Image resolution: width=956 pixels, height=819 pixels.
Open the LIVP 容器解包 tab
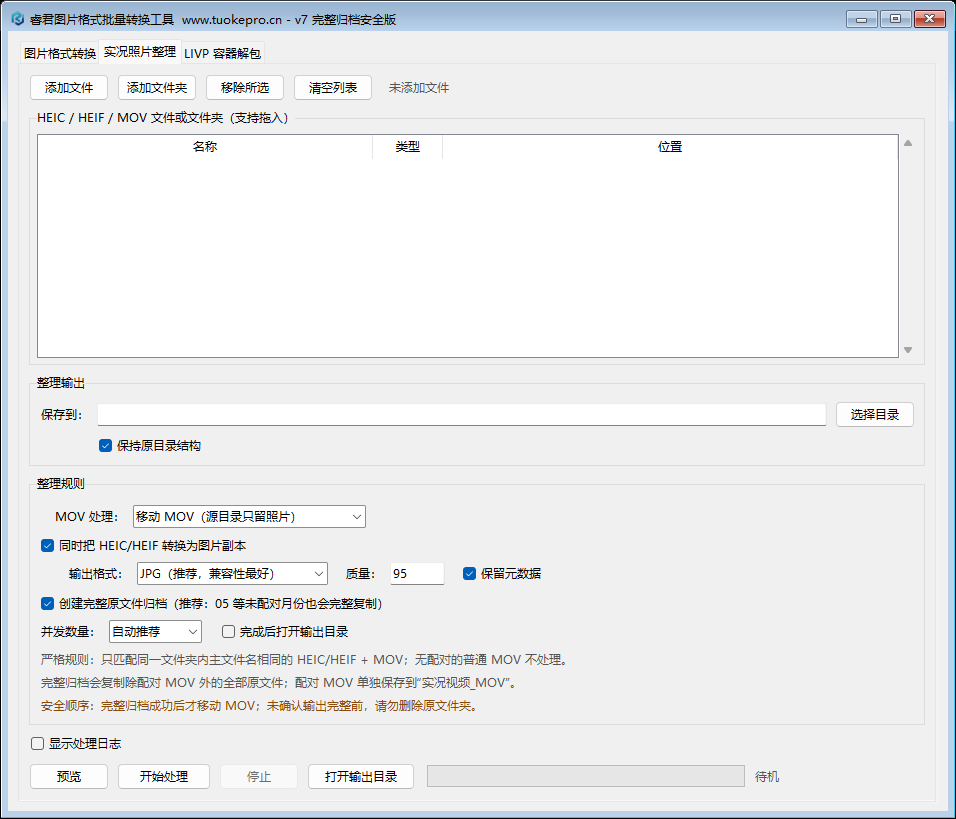click(x=223, y=54)
